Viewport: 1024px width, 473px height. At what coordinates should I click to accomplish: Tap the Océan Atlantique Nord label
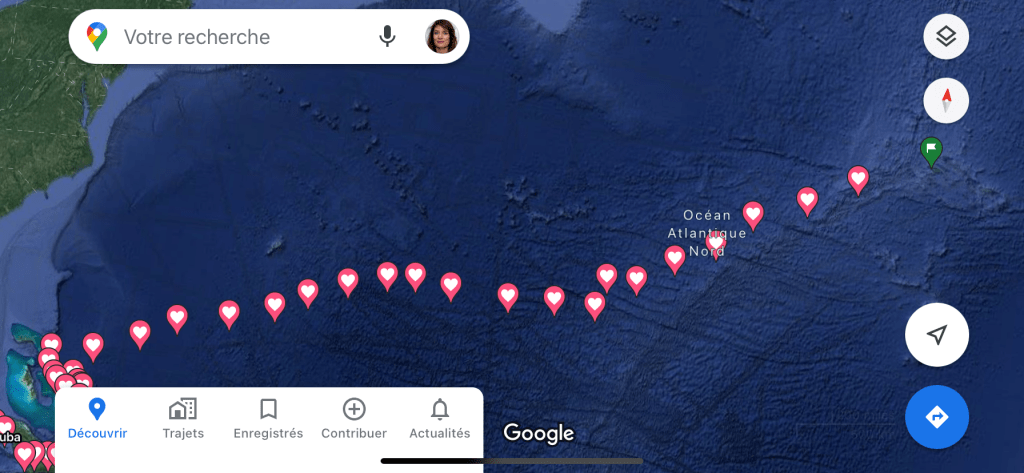(707, 233)
